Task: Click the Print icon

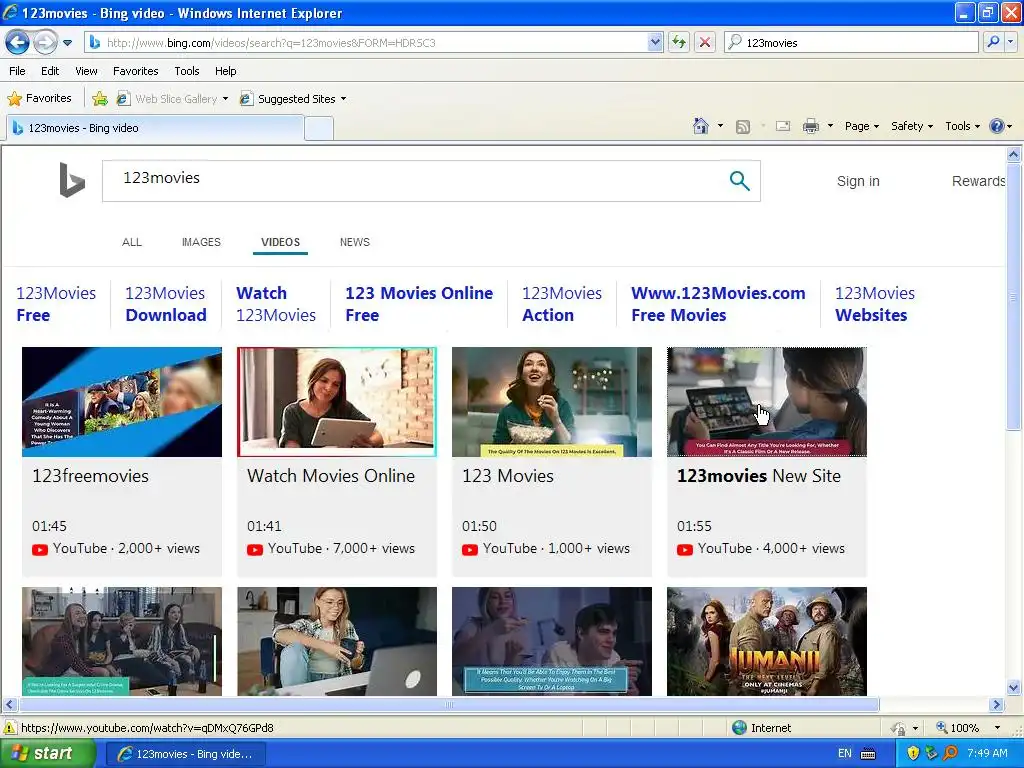Action: coord(810,126)
